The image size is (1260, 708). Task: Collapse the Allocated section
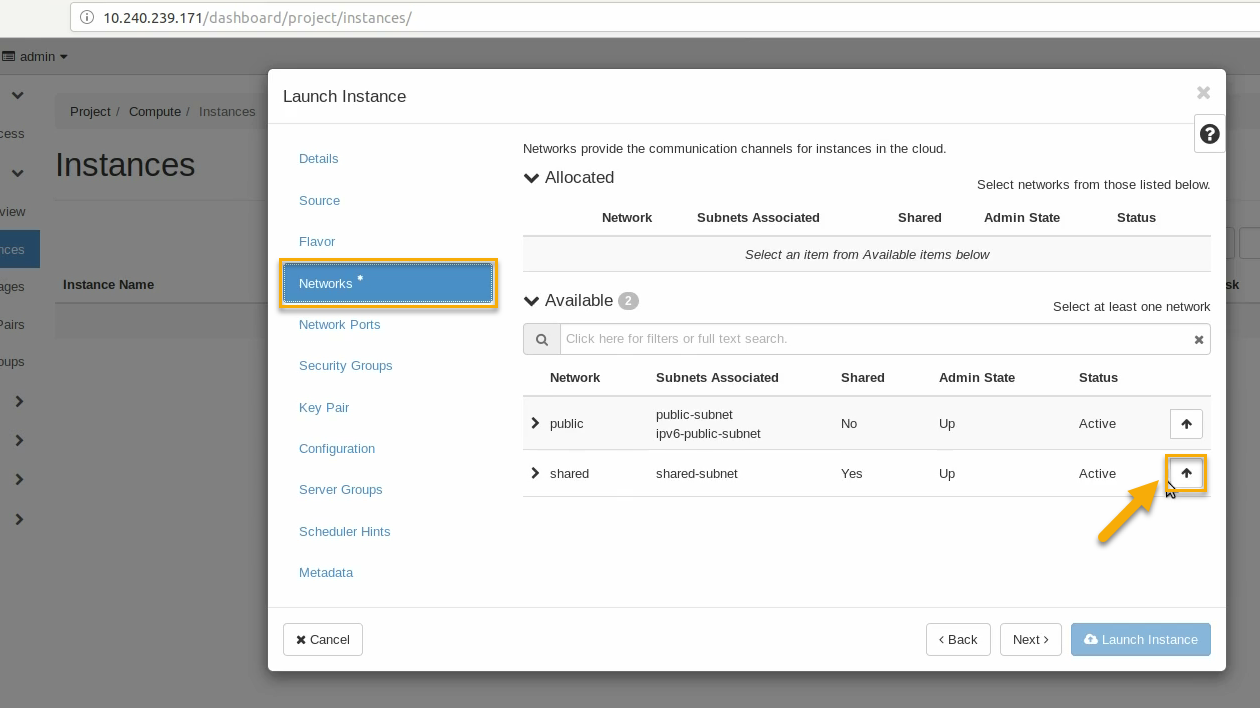(x=532, y=178)
